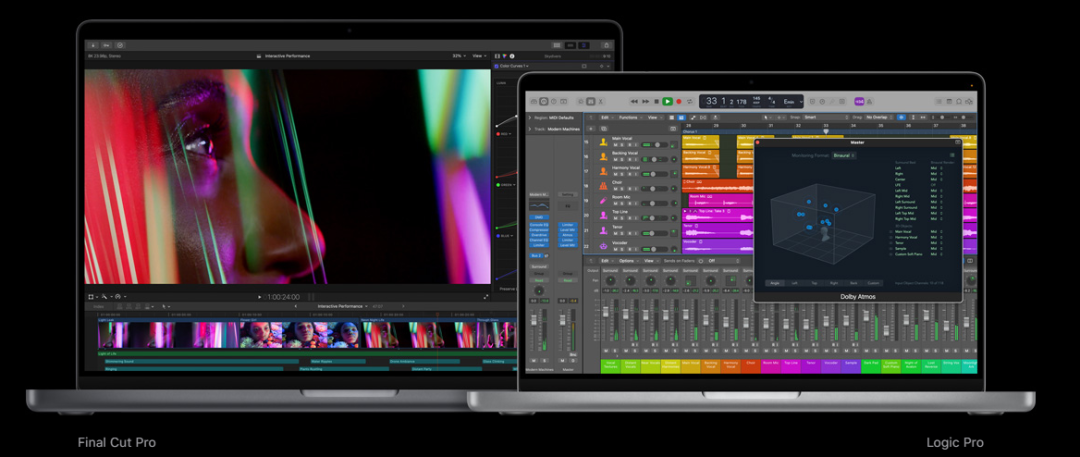
Task: Fast forward using the Logic Pro transport
Action: [x=646, y=101]
